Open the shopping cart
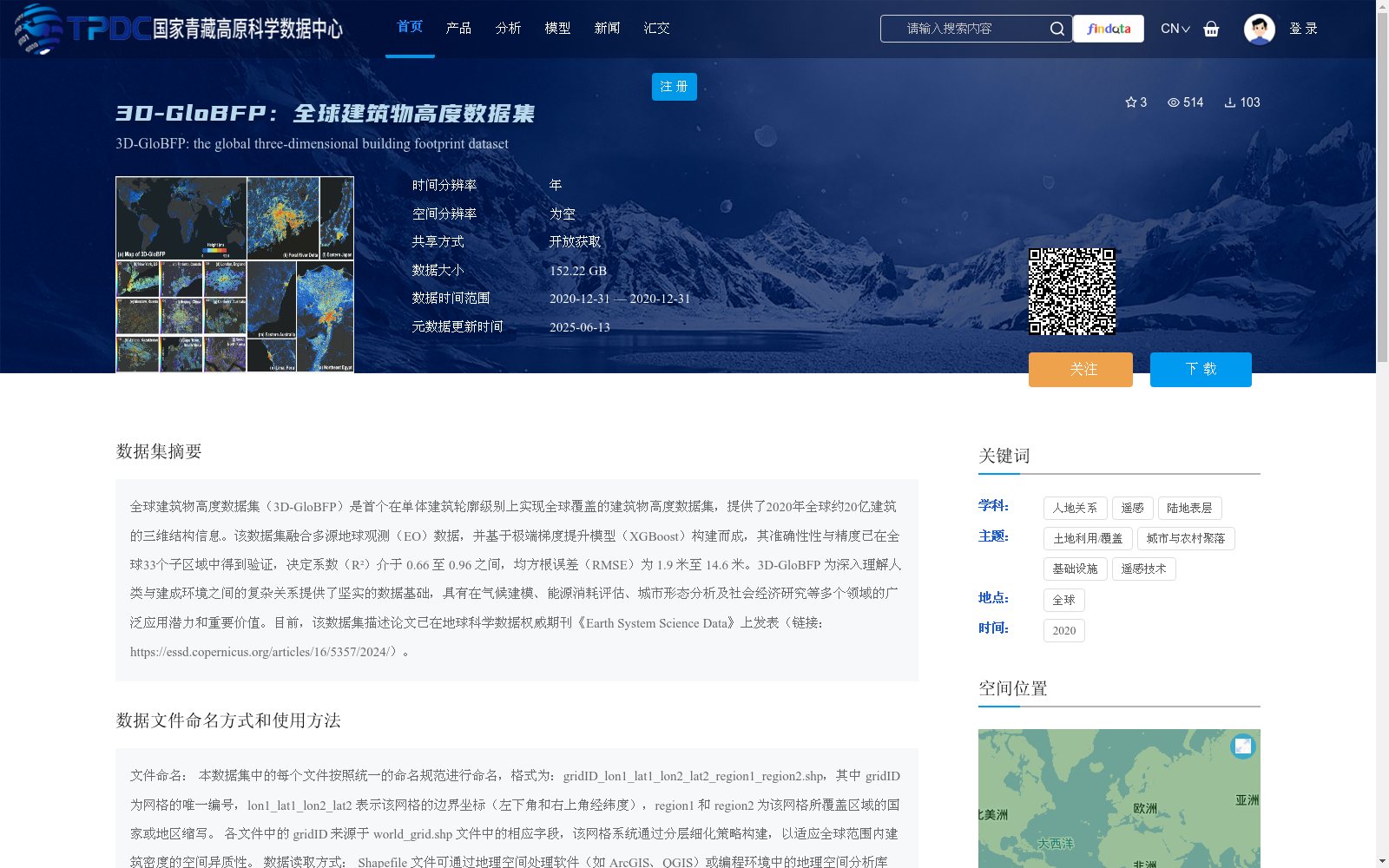The height and width of the screenshot is (868, 1389). (x=1211, y=29)
